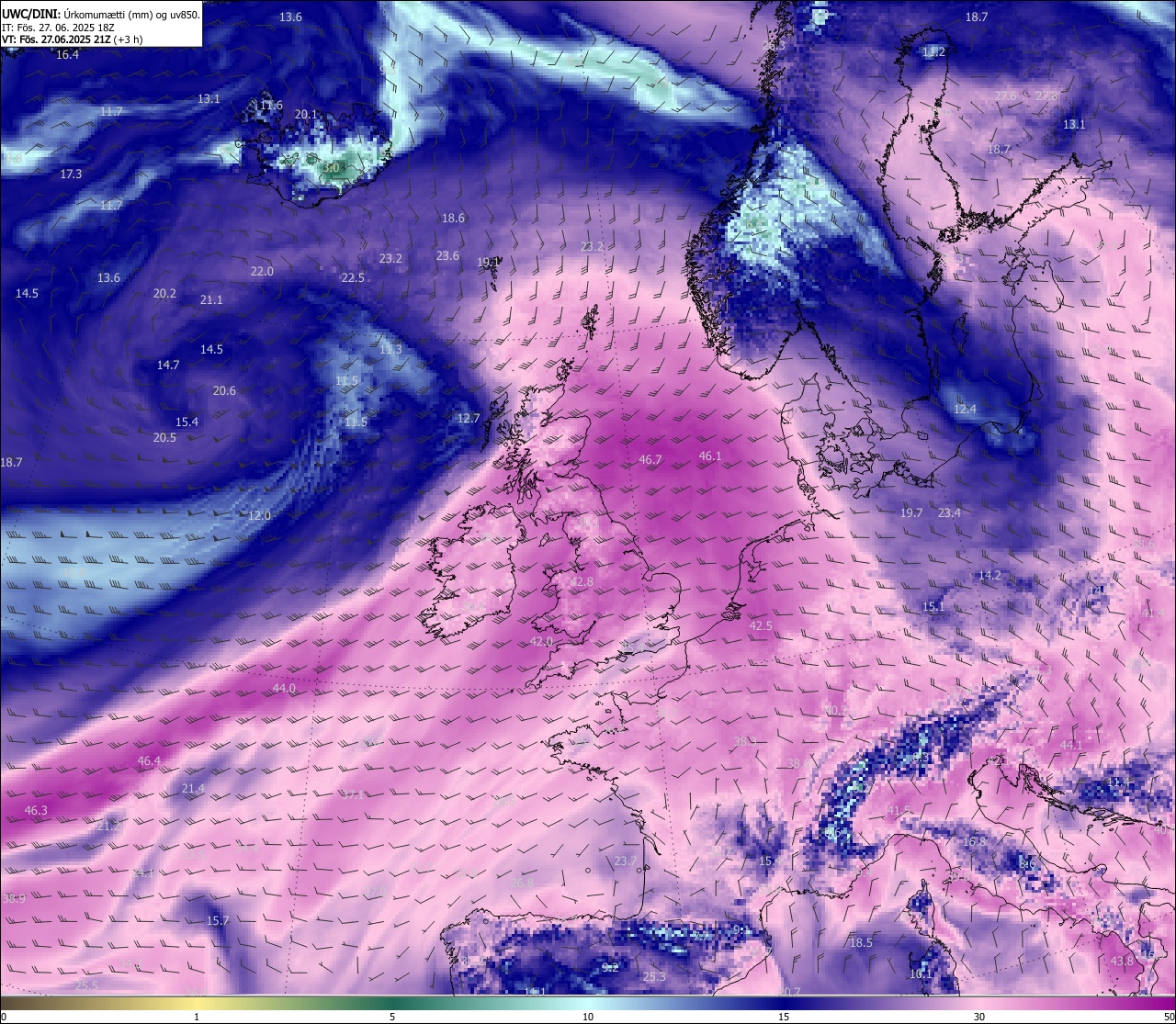Viewport: 1176px width, 1024px height.
Task: Click the 20.5 value on the map
Action: point(164,438)
